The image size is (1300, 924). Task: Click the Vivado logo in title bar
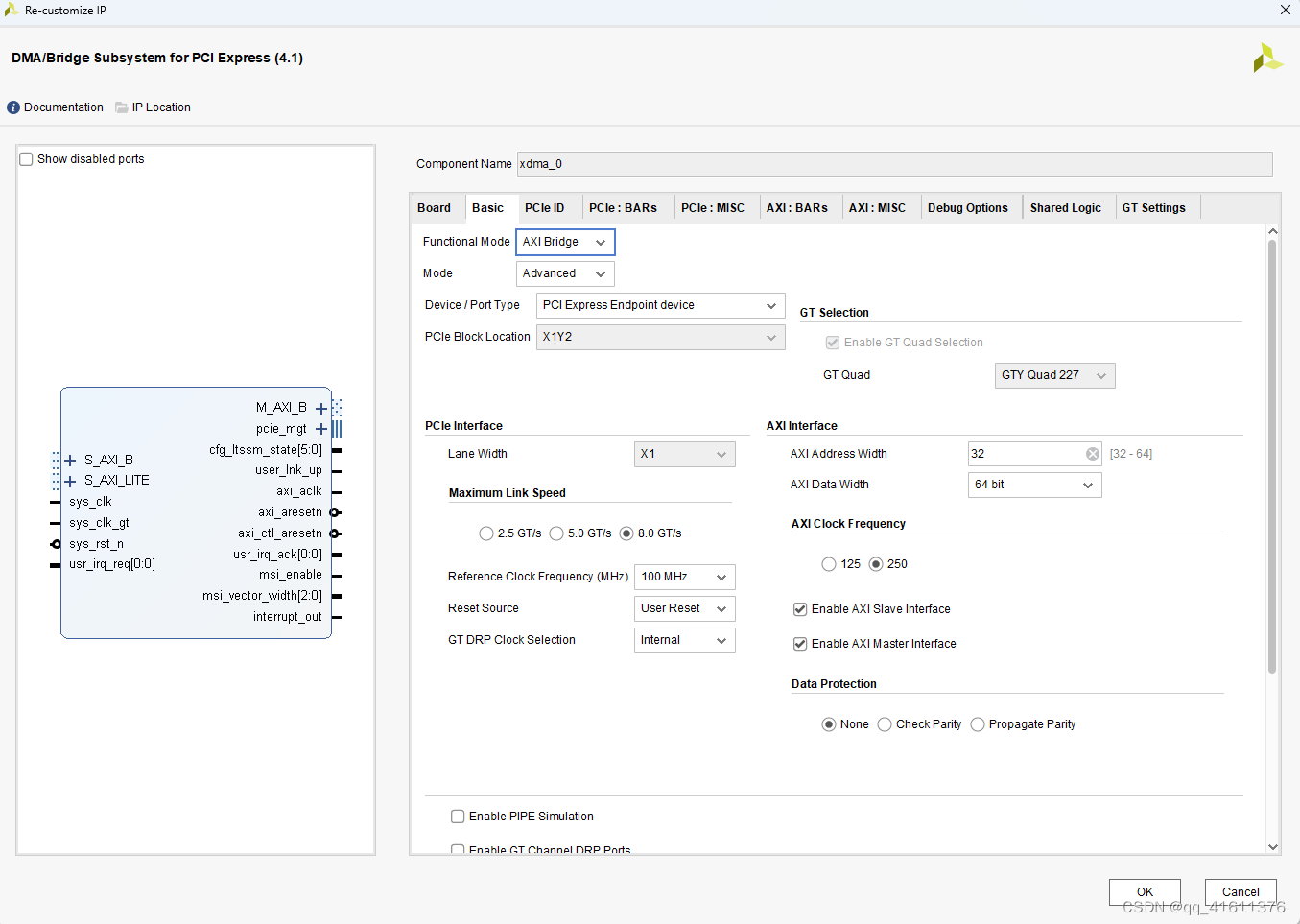(12, 10)
